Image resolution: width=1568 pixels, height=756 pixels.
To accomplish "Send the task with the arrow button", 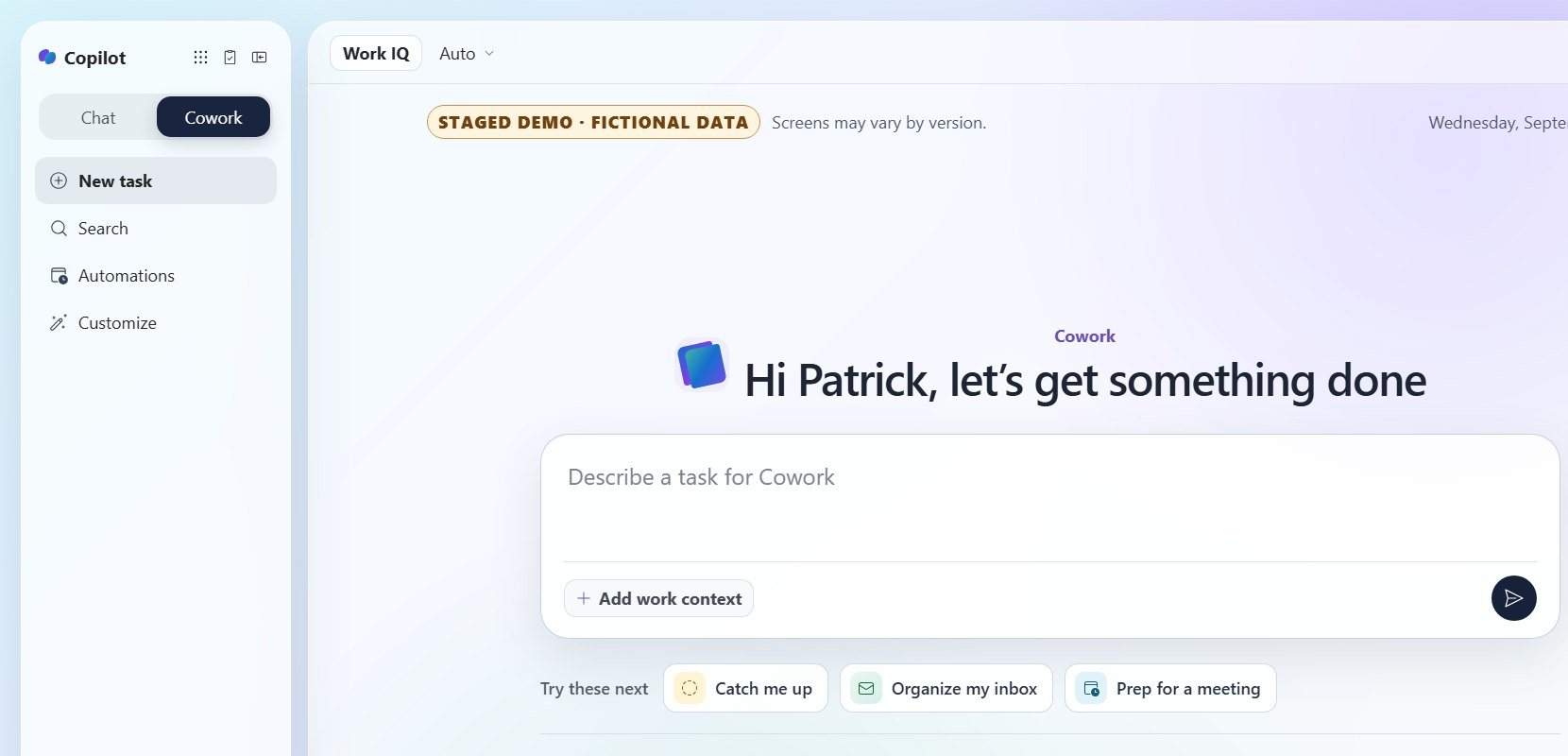I will [1513, 598].
